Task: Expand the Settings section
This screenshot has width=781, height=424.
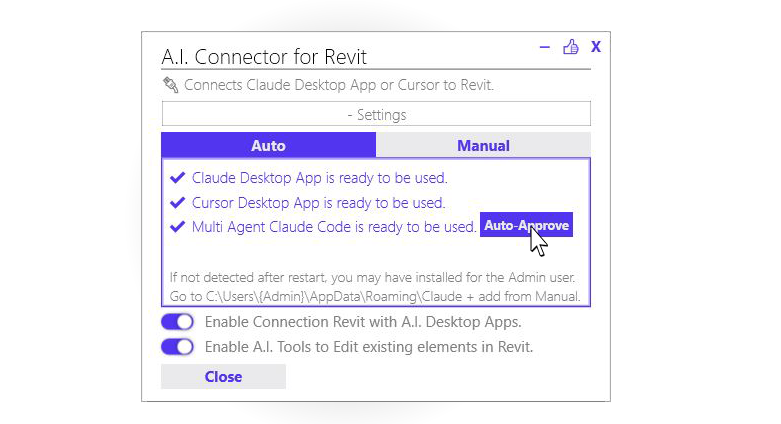Action: coord(376,114)
